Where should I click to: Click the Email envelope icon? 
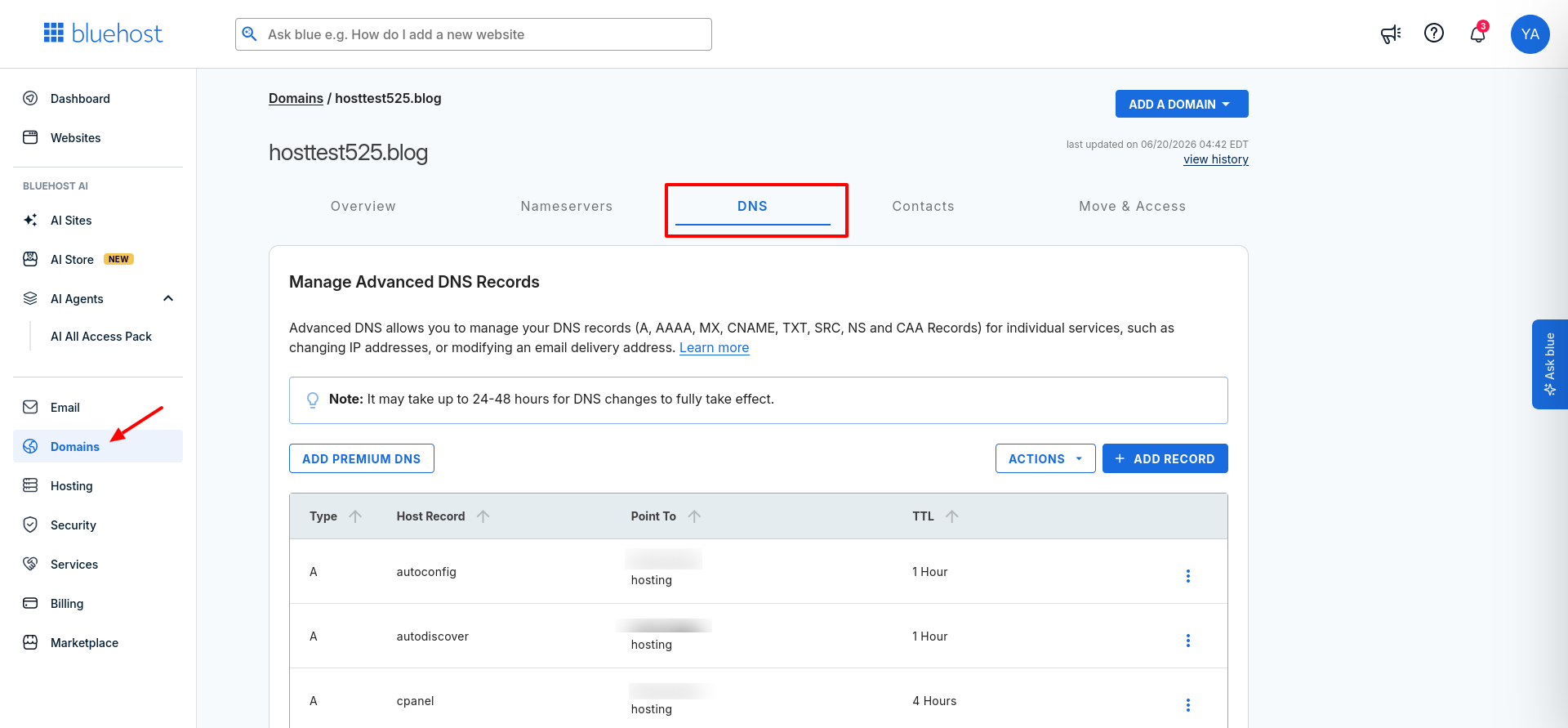[30, 407]
